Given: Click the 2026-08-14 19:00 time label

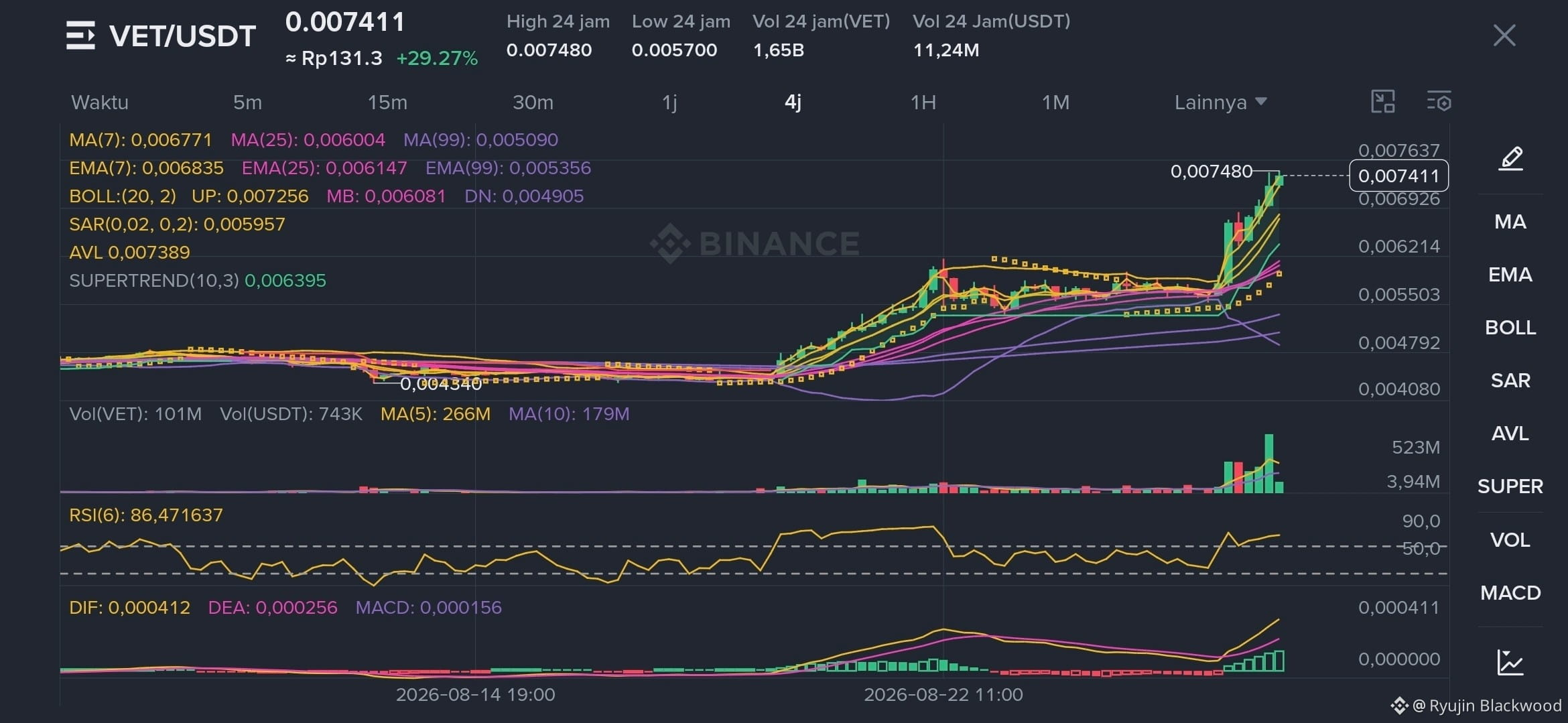Looking at the screenshot, I should tap(475, 695).
